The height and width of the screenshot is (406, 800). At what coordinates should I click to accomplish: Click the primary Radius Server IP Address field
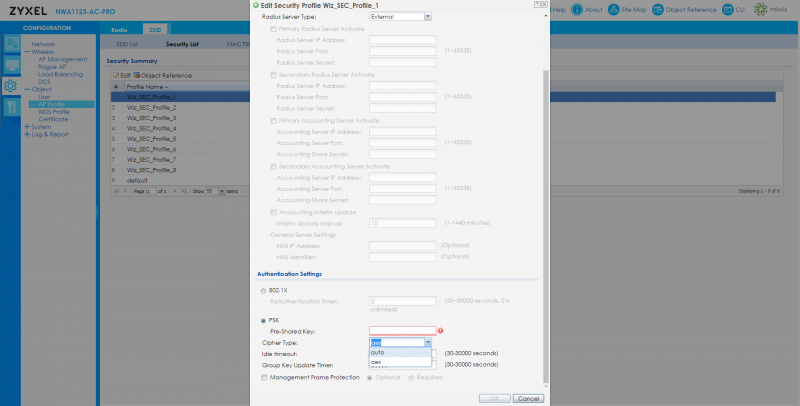[403, 40]
